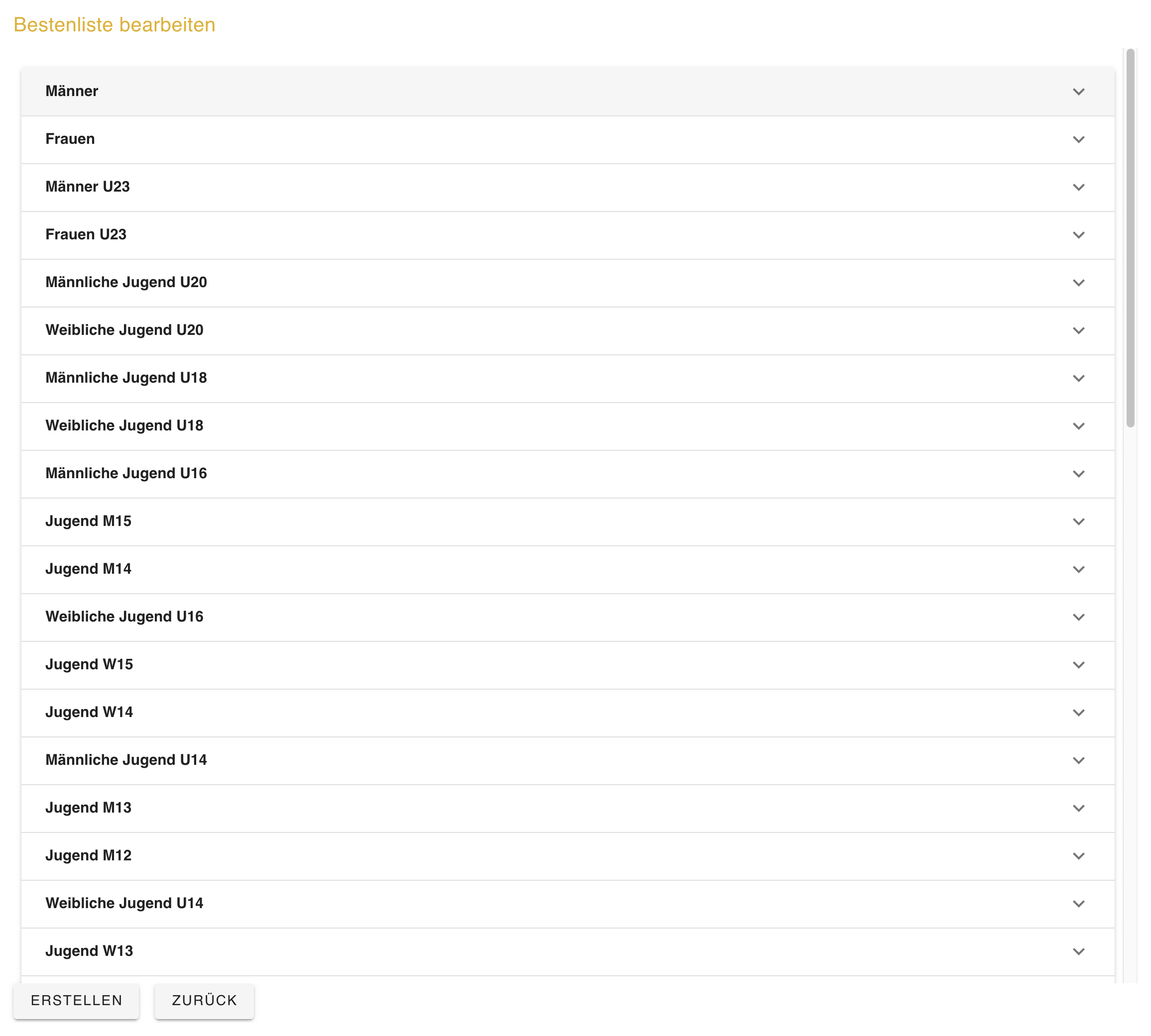Expand the Männer panel chevron
The image size is (1151, 1036).
(1078, 92)
